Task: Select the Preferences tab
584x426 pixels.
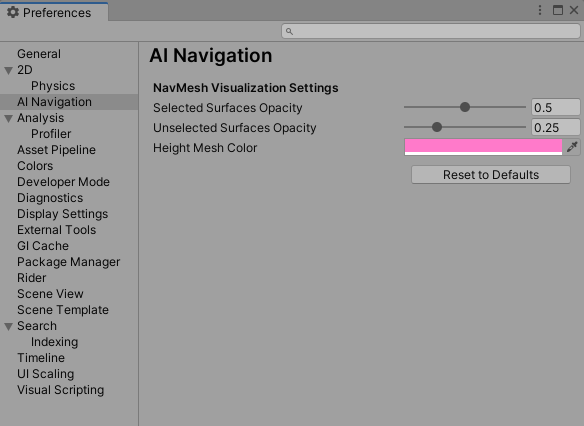Action: click(x=54, y=12)
